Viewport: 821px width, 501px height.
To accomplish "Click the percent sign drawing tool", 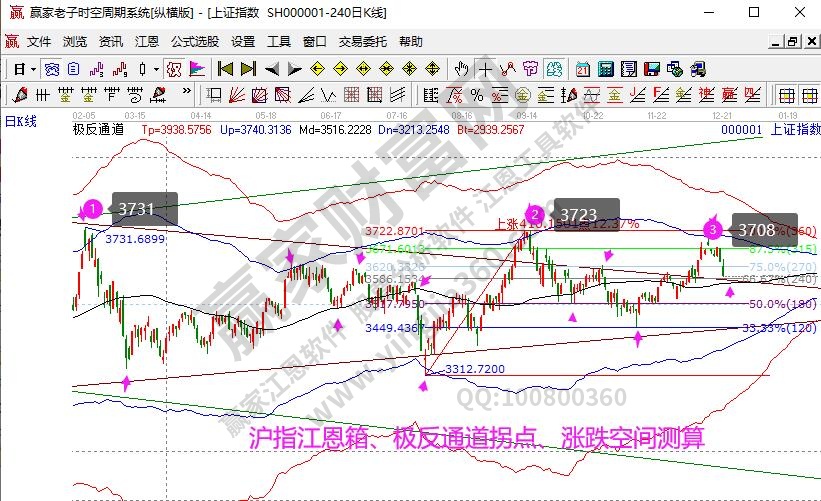I will pyautogui.click(x=477, y=96).
